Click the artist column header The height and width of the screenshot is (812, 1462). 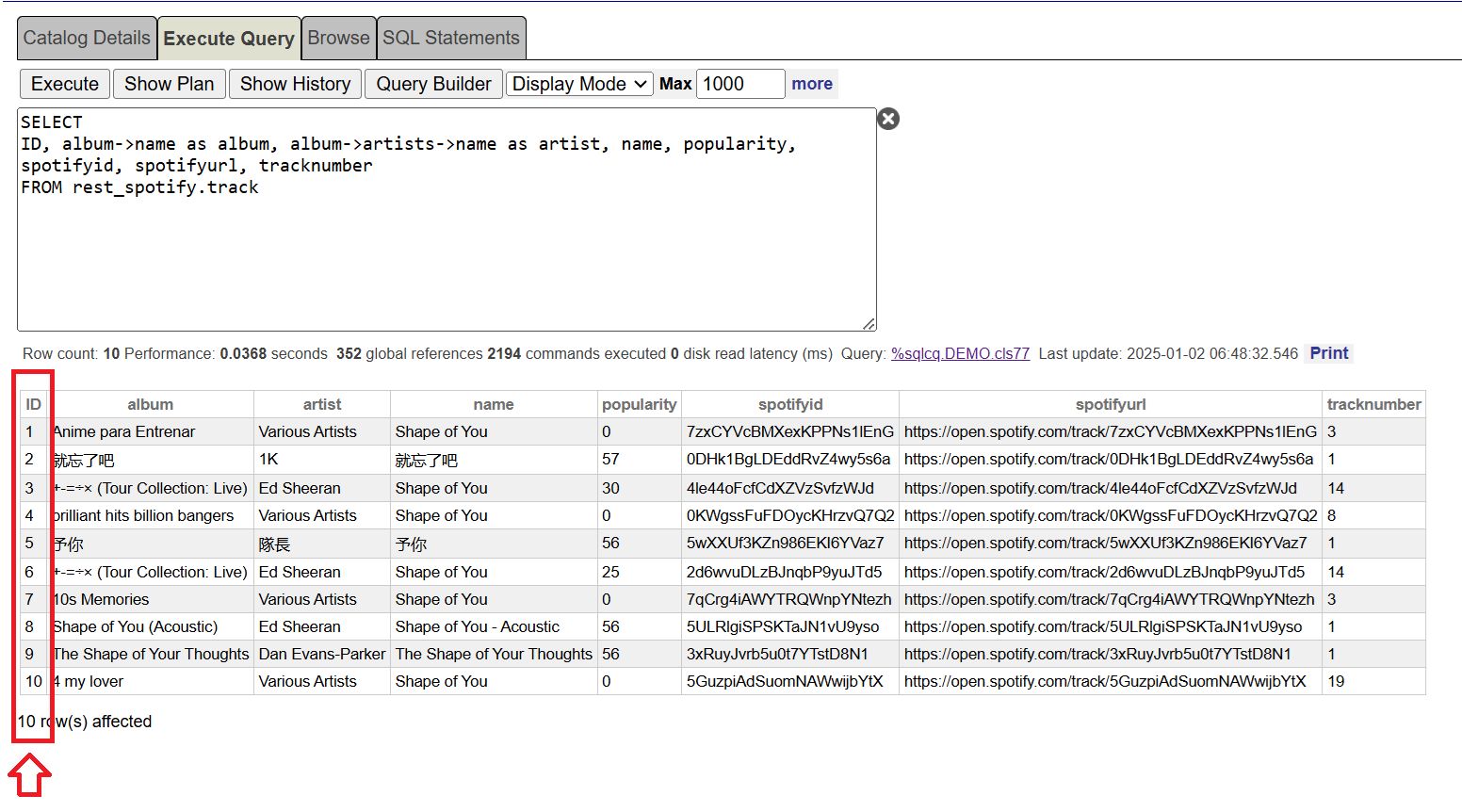coord(322,404)
